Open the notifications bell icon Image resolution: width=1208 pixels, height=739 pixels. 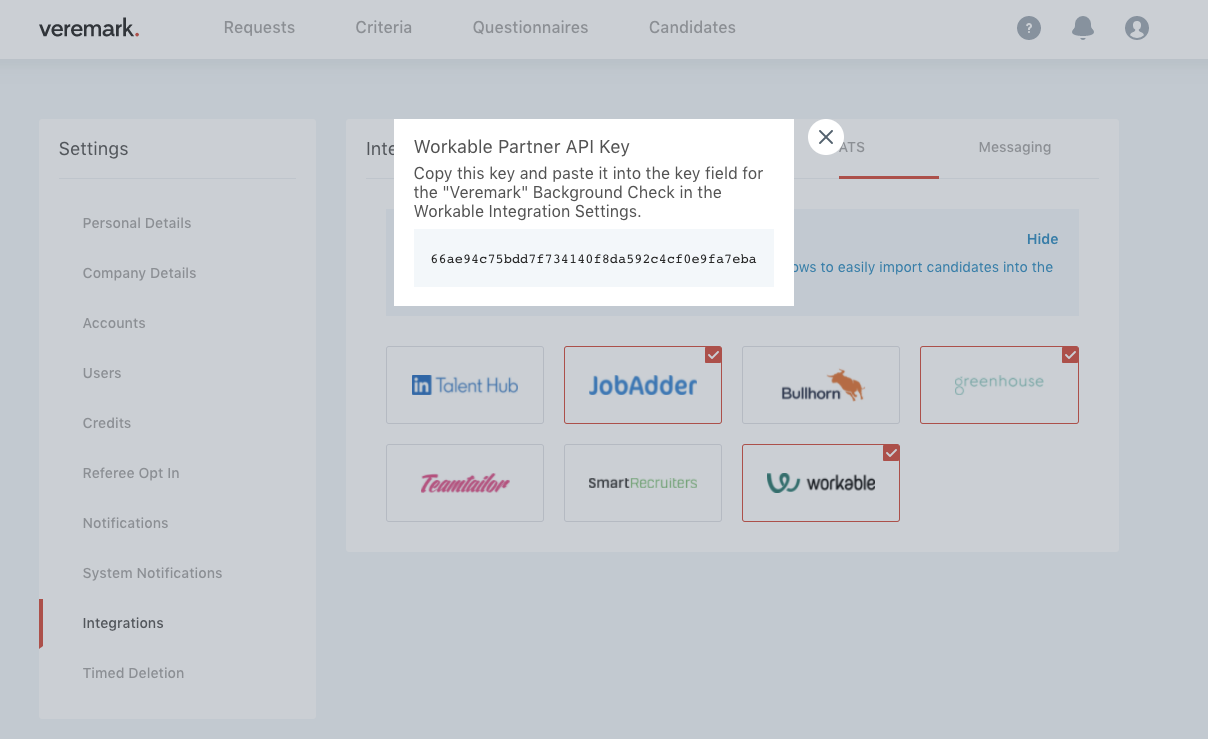point(1083,28)
